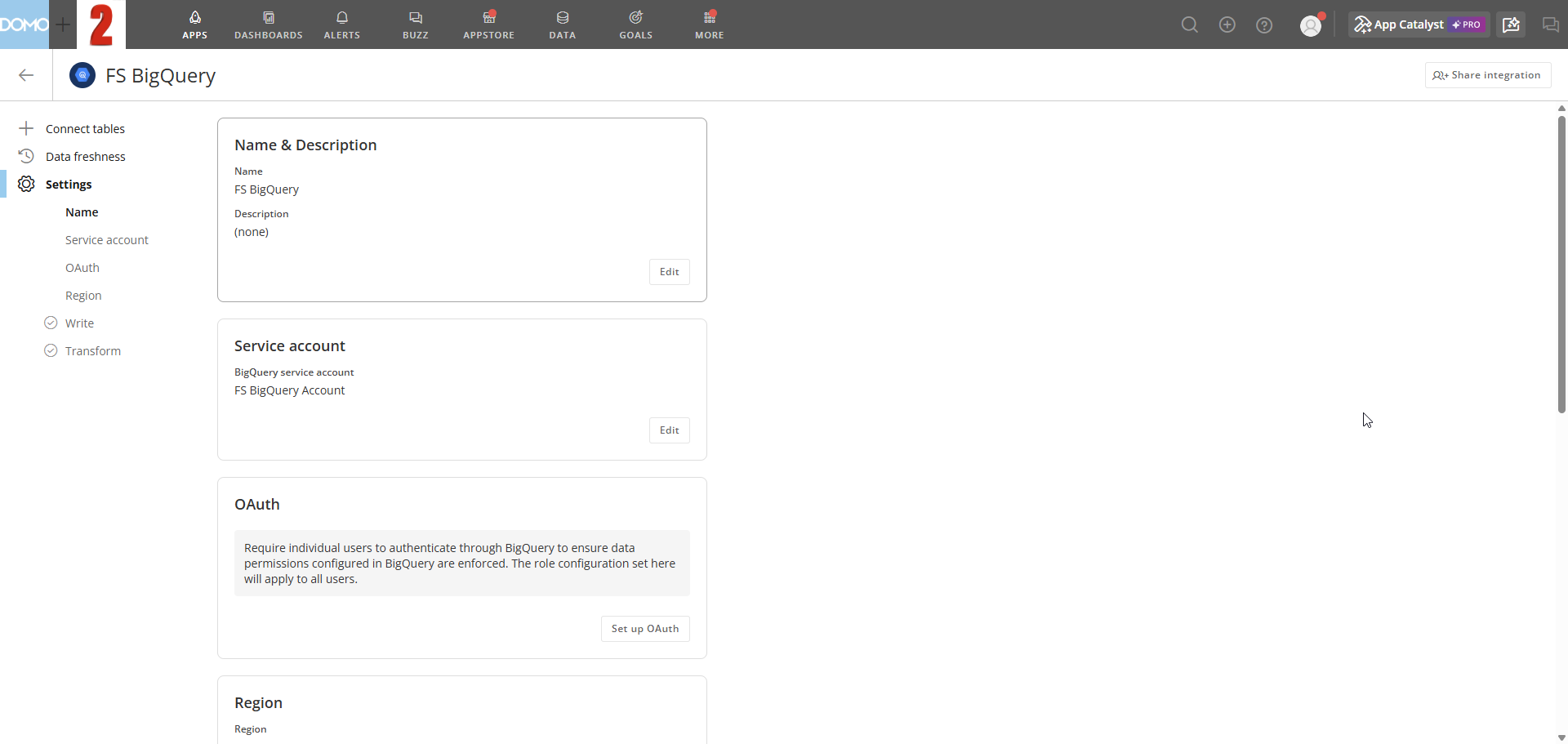Click the search magnifier icon

(x=1190, y=25)
